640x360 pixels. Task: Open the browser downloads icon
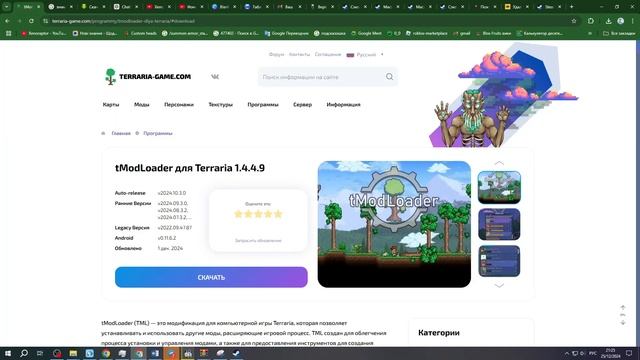[608, 21]
